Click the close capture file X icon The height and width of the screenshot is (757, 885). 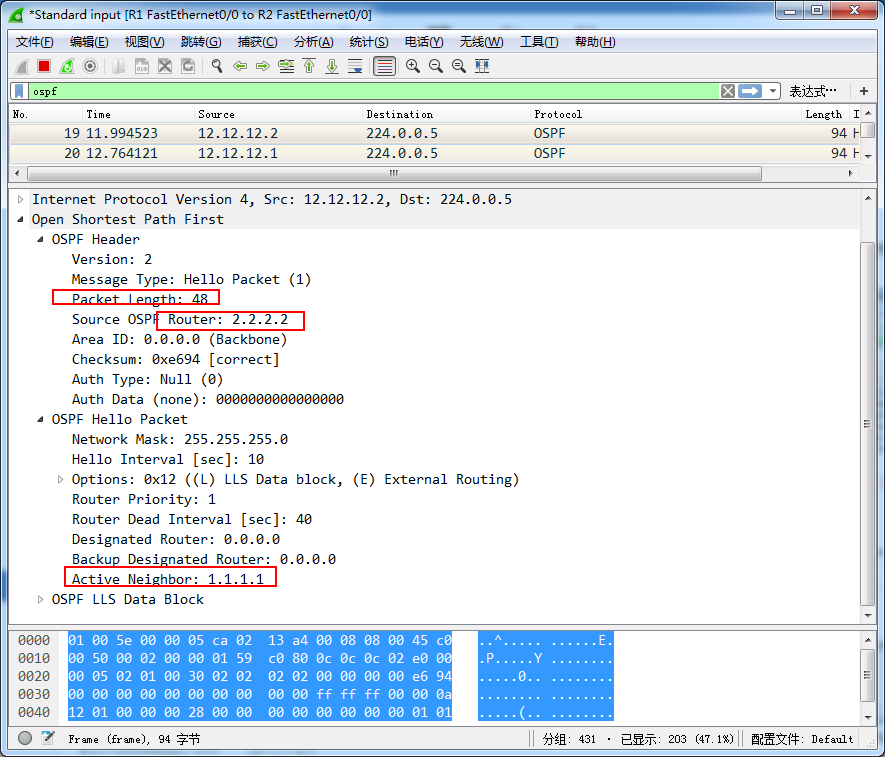tap(165, 67)
